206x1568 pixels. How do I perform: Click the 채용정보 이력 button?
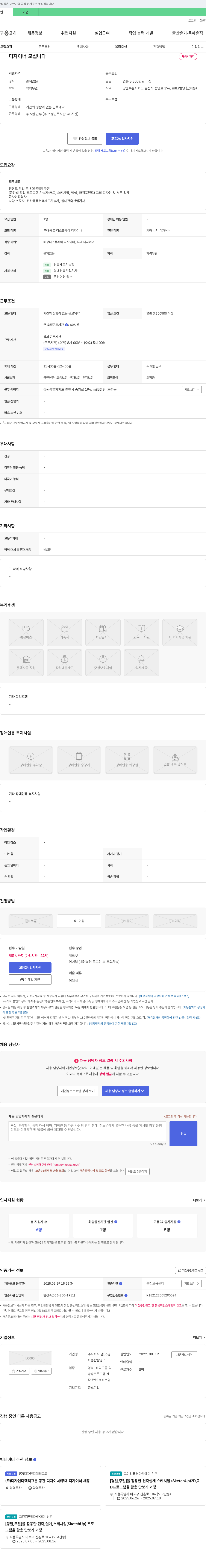pos(184,1355)
